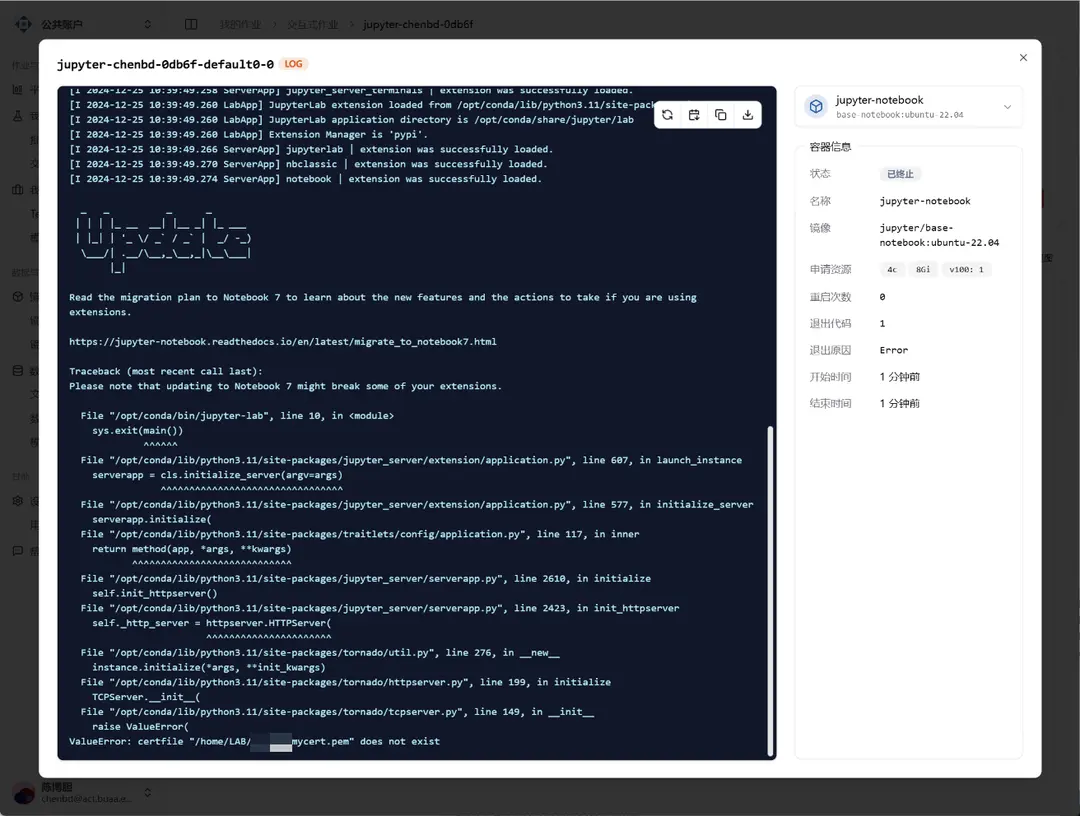Click the 8Gi resource chip
This screenshot has height=816, width=1080.
923,269
